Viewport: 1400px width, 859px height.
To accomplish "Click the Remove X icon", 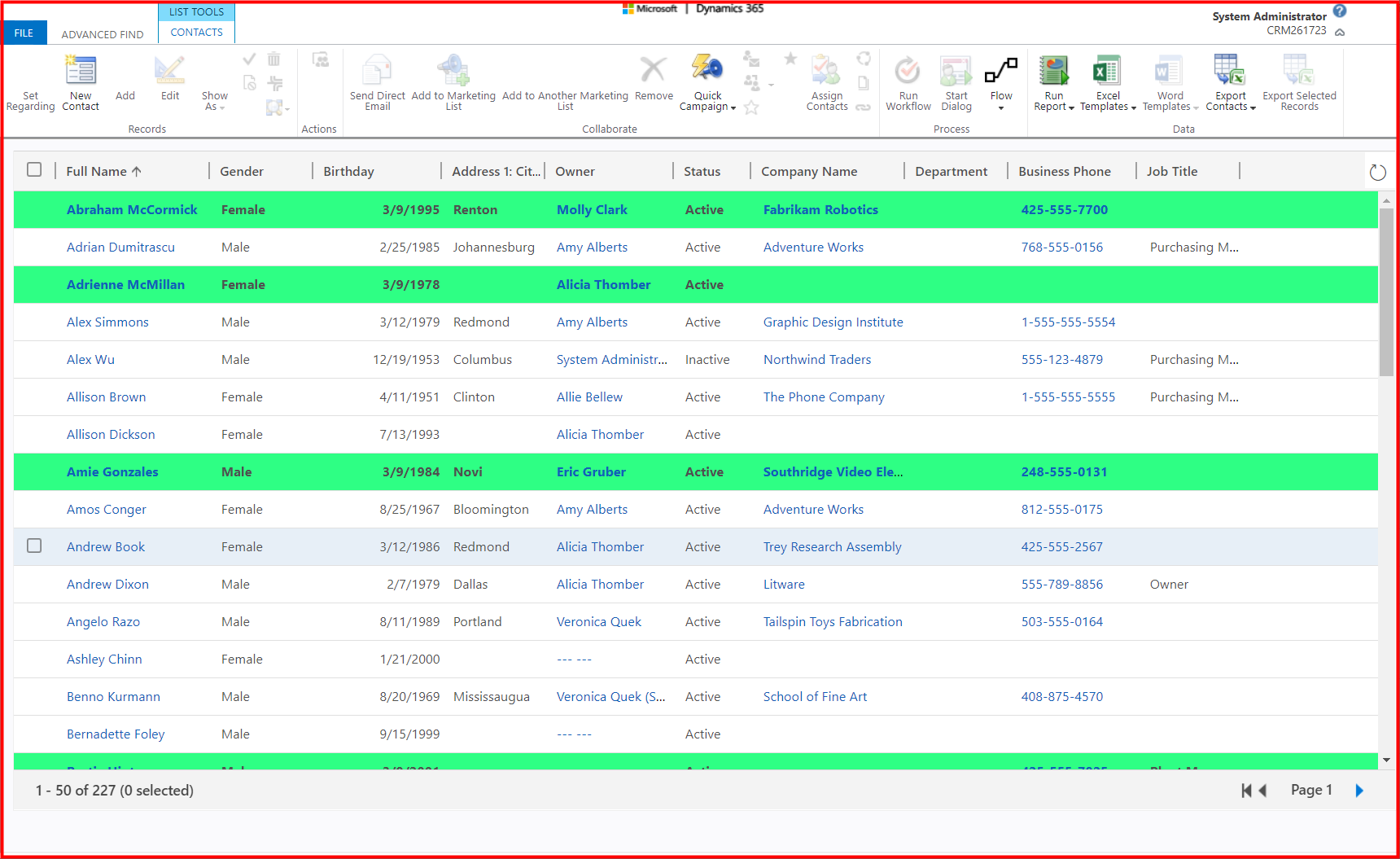I will point(654,70).
